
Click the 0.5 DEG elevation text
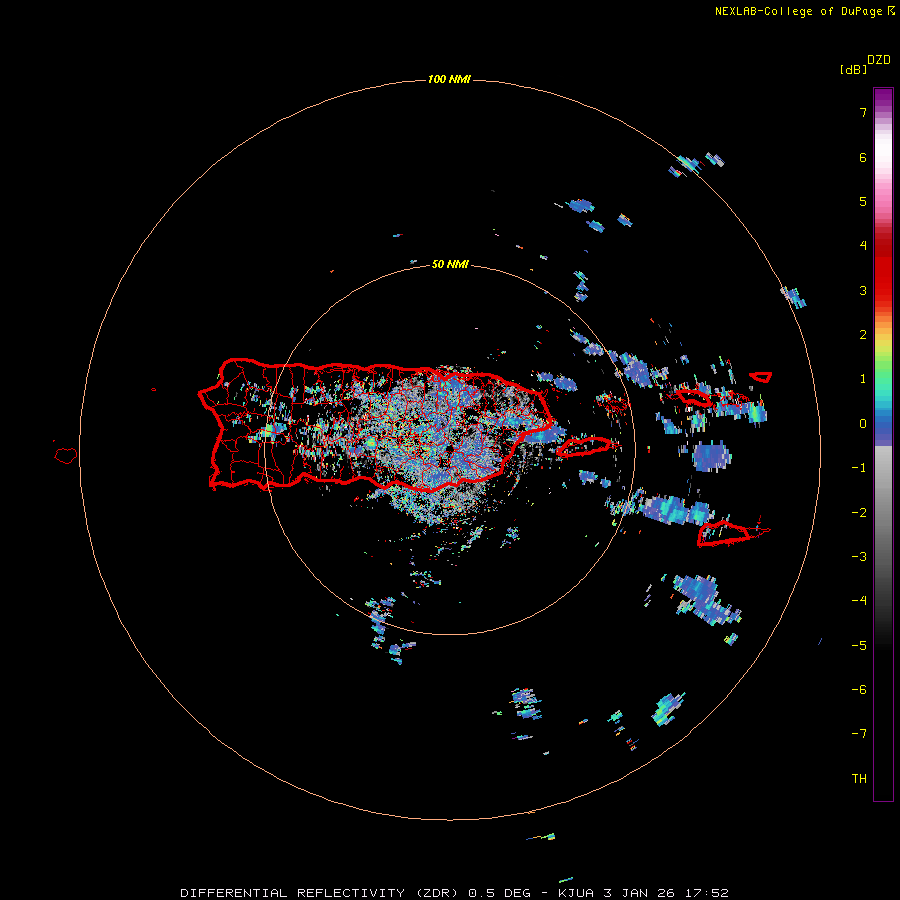pos(499,893)
